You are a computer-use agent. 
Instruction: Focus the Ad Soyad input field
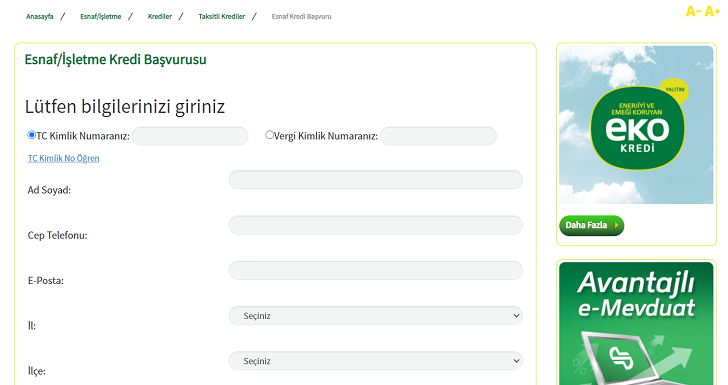[x=376, y=180]
